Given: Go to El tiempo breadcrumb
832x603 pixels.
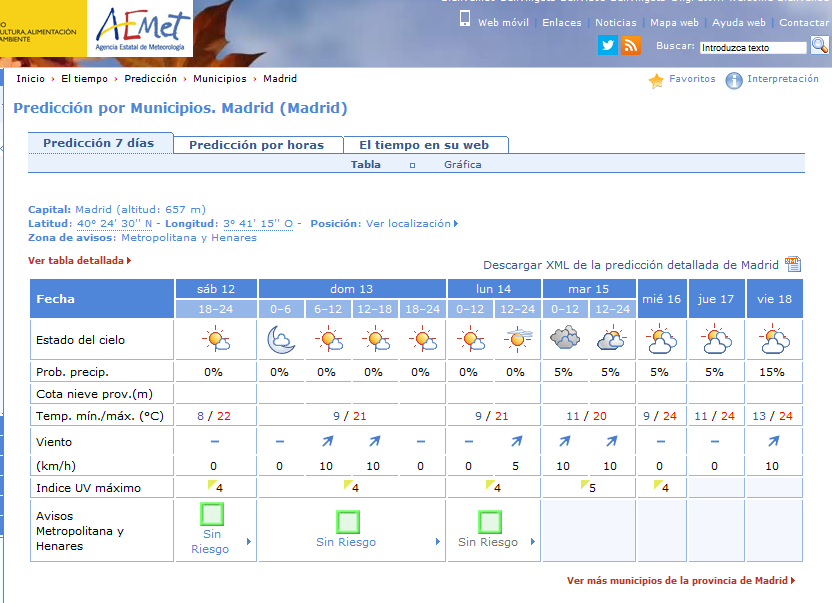Looking at the screenshot, I should coord(84,79).
